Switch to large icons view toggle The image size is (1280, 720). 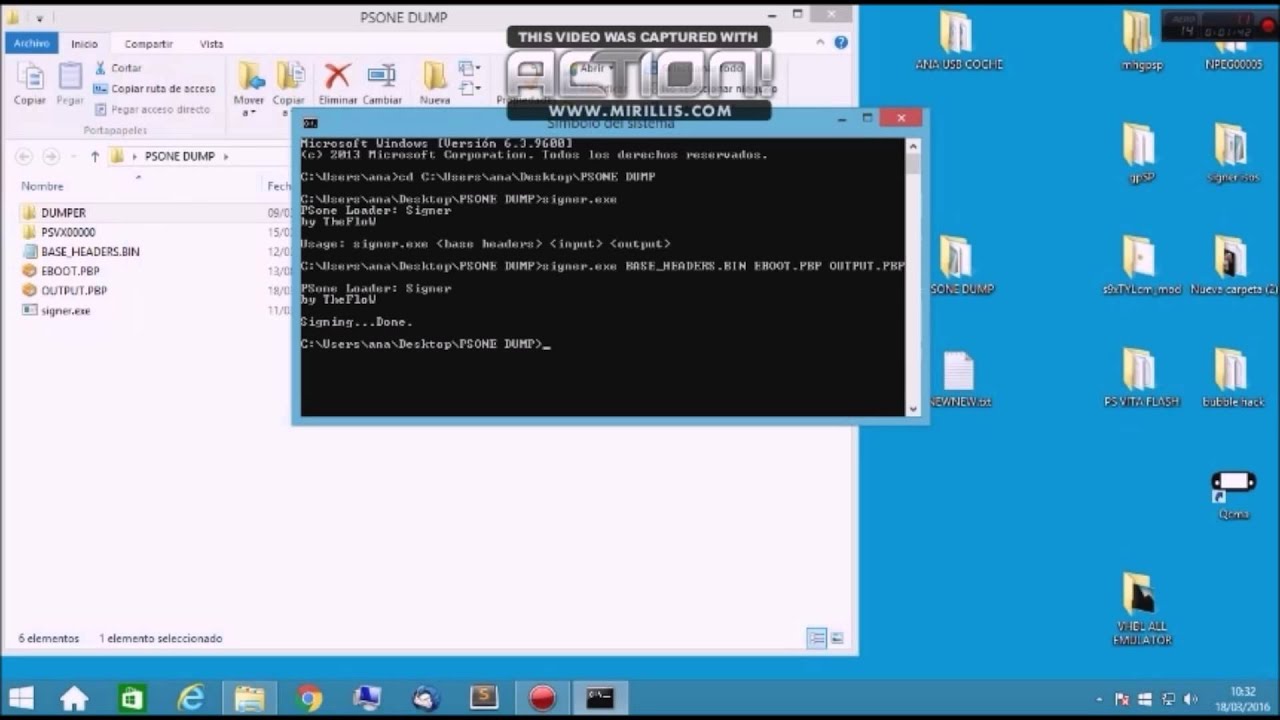[x=837, y=638]
